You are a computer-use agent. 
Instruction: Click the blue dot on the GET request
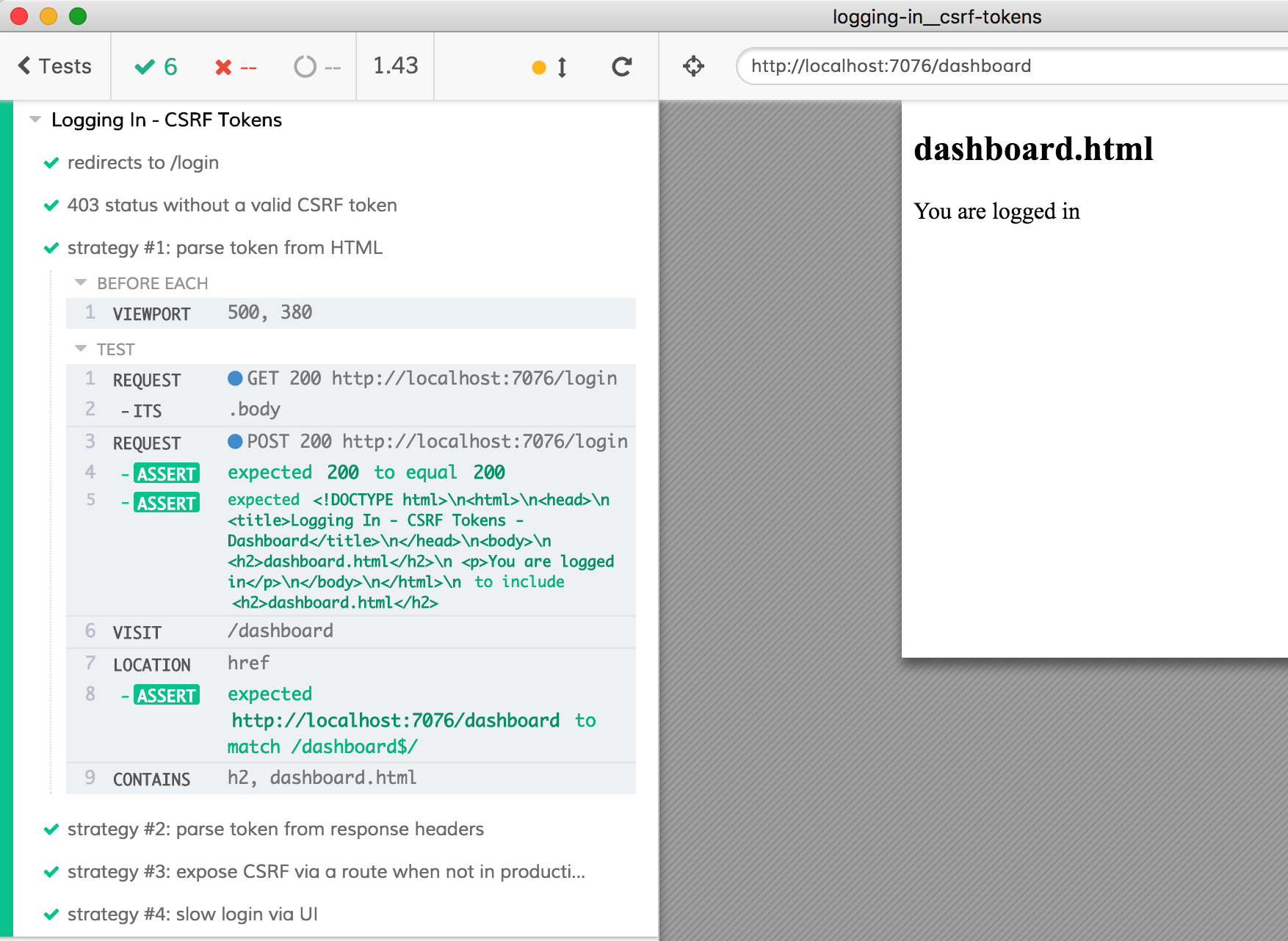click(x=235, y=378)
